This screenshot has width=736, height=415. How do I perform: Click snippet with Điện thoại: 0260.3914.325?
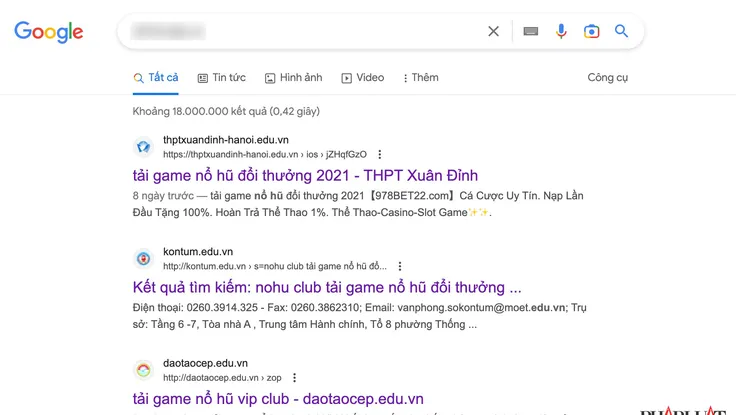coord(360,316)
